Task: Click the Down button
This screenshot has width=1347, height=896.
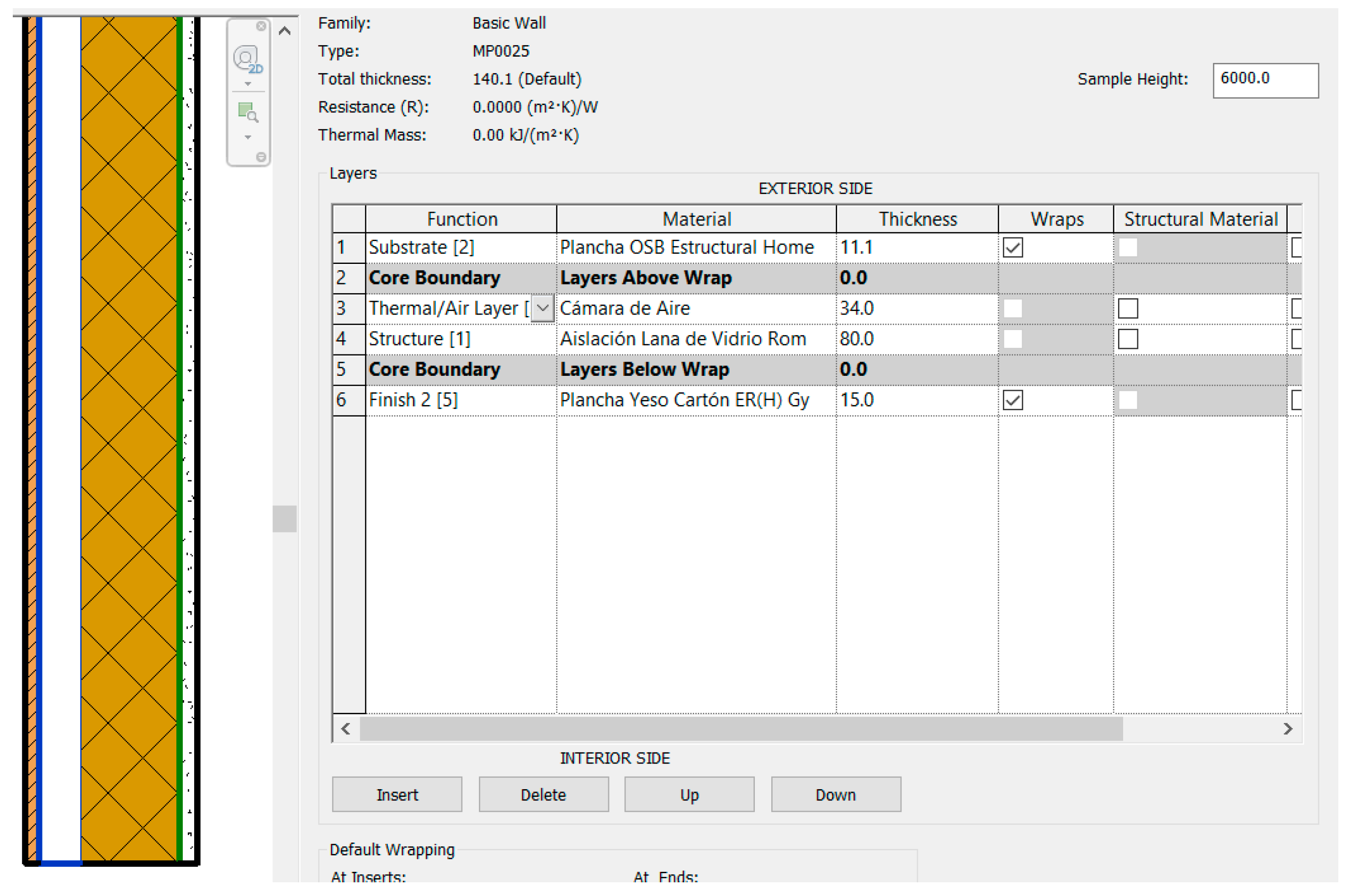Action: click(835, 794)
